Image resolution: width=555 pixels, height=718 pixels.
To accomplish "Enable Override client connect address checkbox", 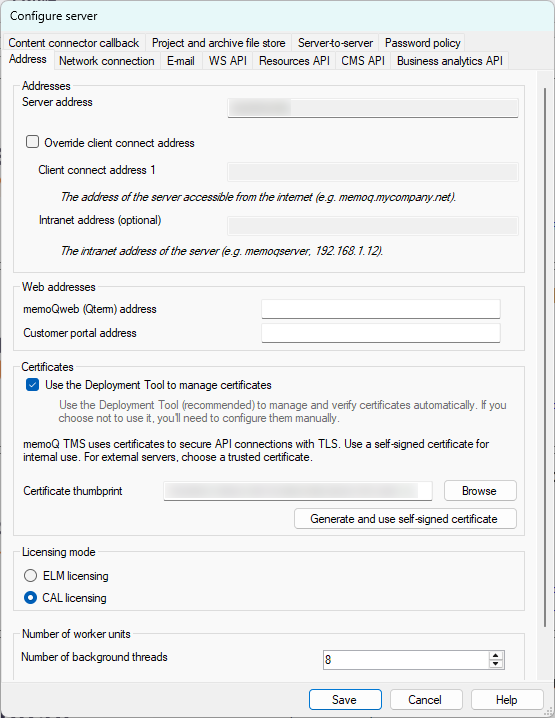I will point(33,142).
